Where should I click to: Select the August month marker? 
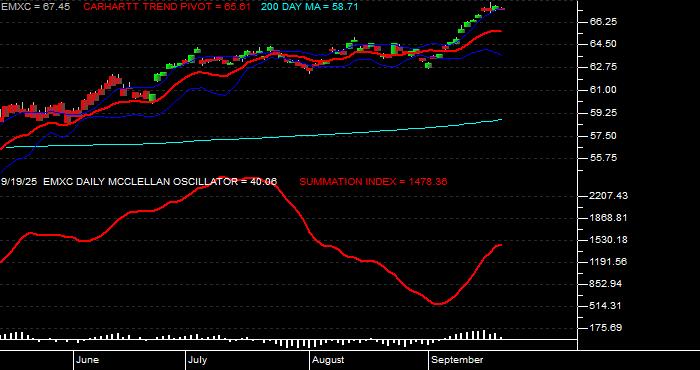pyautogui.click(x=328, y=360)
